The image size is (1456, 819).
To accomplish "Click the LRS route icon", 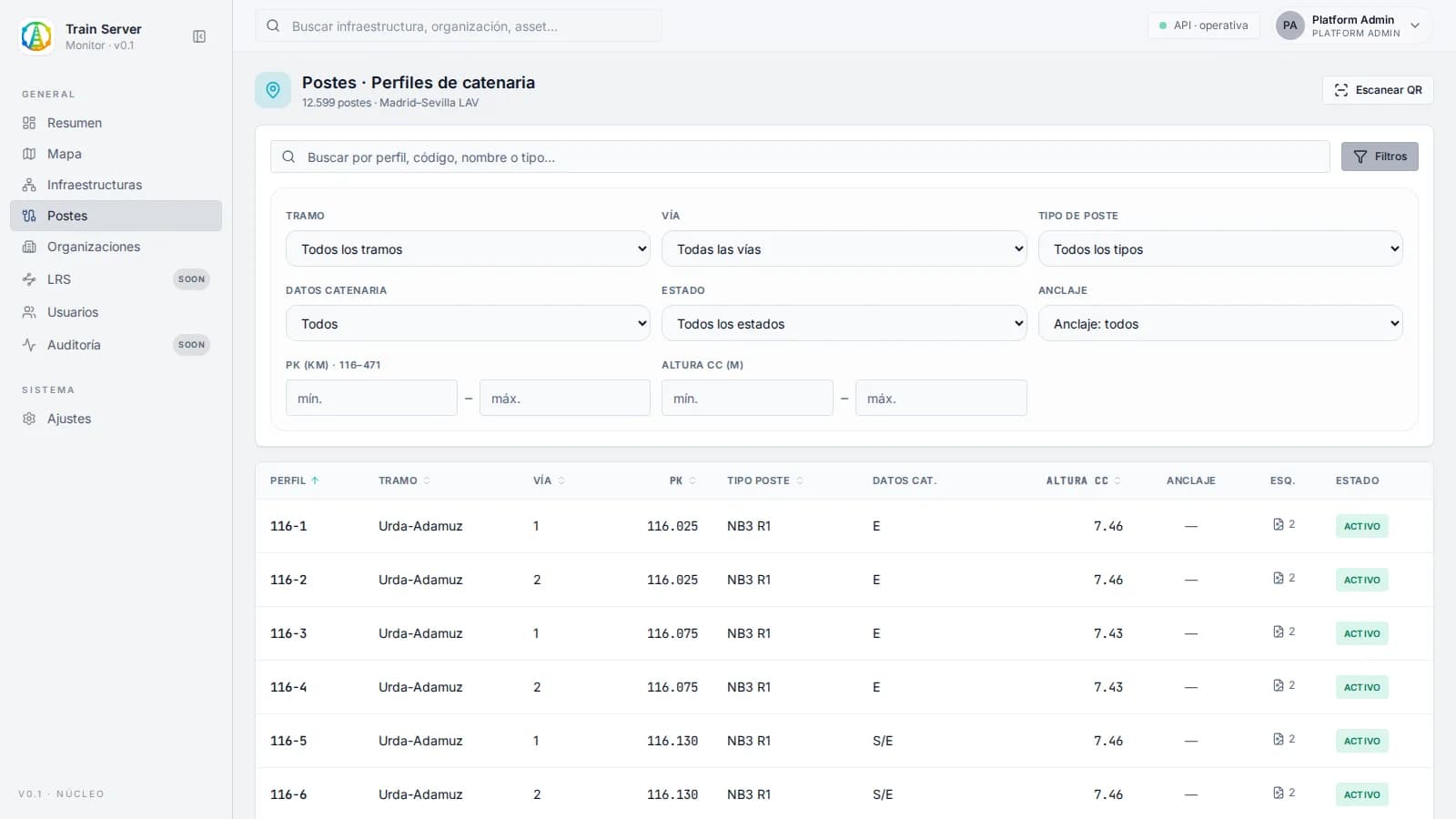I will click(x=29, y=279).
